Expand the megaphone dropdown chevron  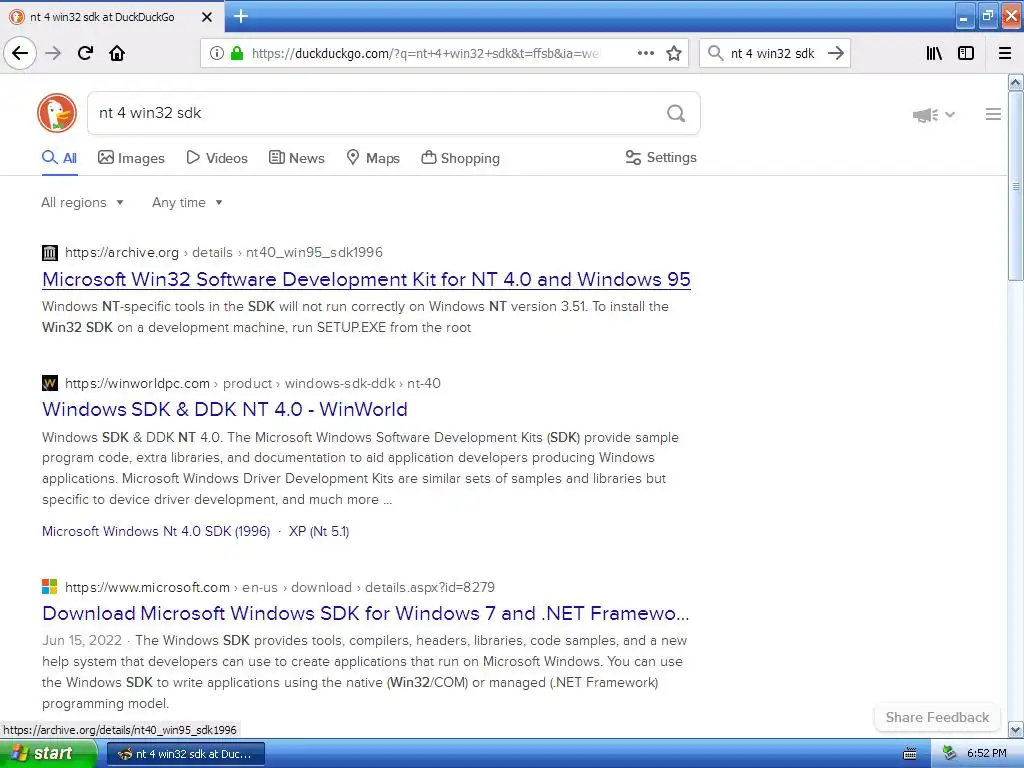pos(950,114)
